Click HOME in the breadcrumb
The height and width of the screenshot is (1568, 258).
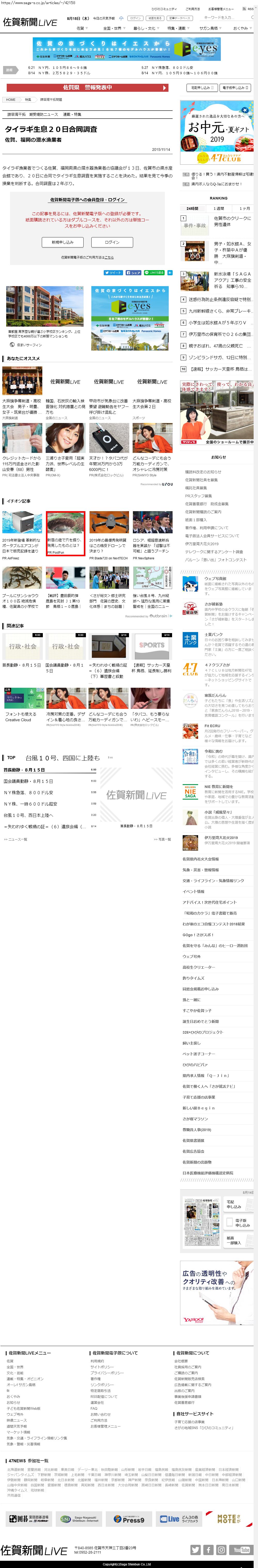pyautogui.click(x=11, y=99)
